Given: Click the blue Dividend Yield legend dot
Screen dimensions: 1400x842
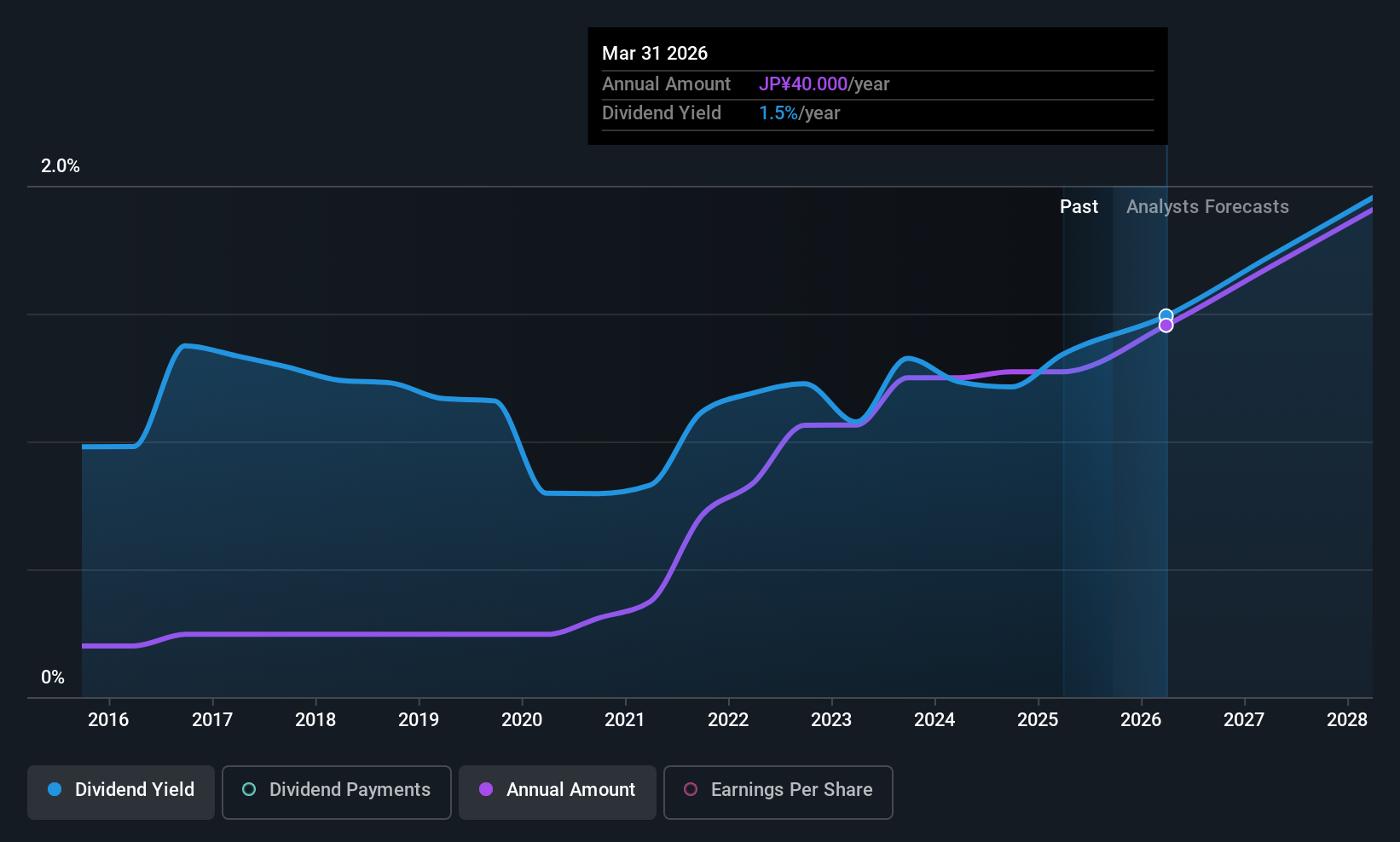Looking at the screenshot, I should click(55, 790).
